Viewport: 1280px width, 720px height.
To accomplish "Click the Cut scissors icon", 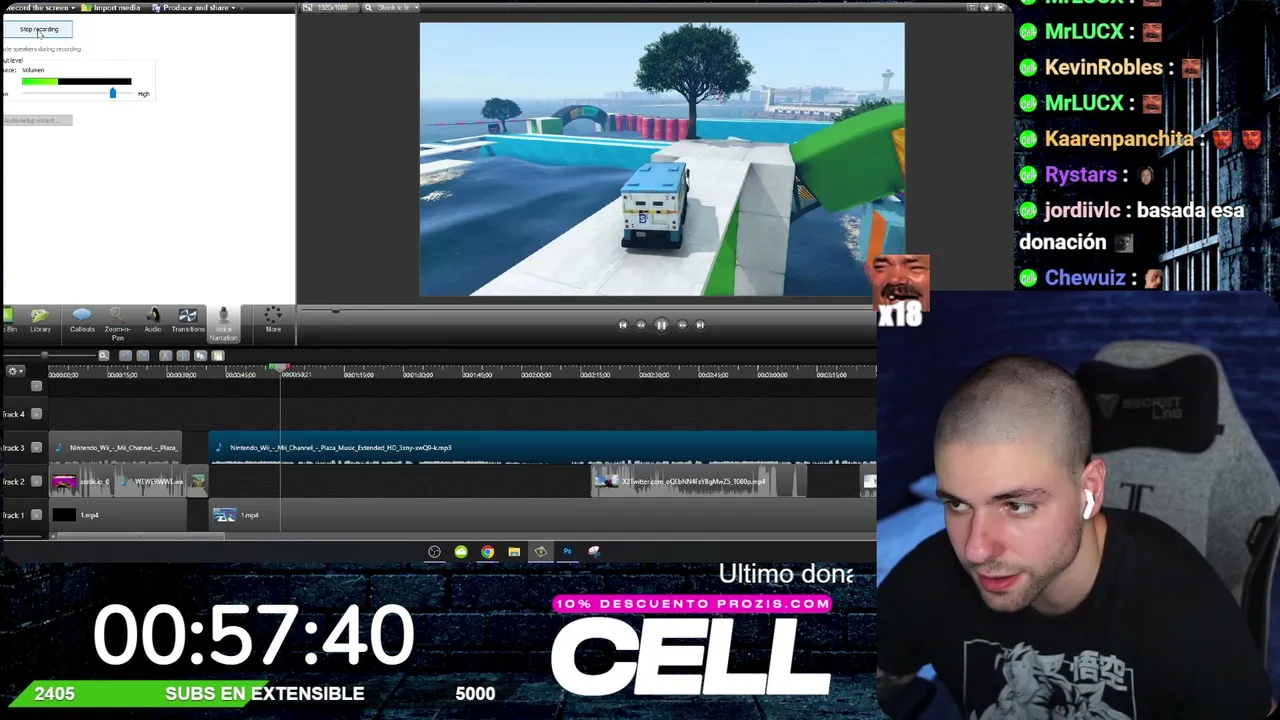I will (165, 356).
